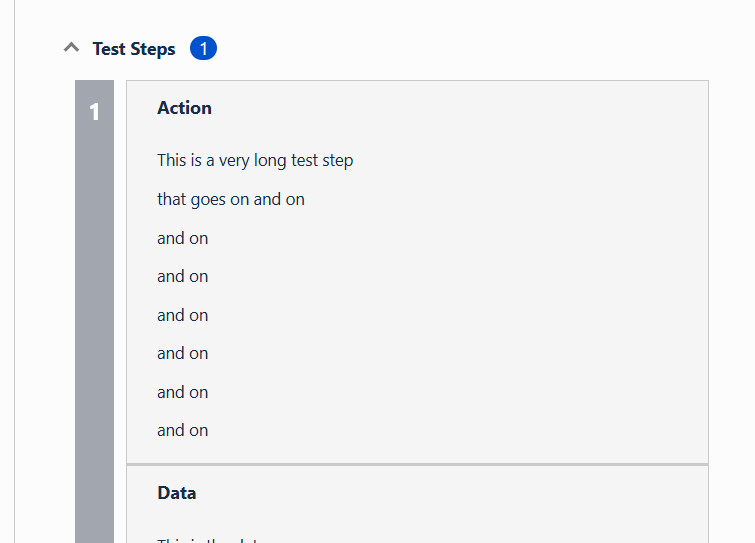This screenshot has width=755, height=543.
Task: Click the last standalone 'and on' line
Action: pos(183,430)
